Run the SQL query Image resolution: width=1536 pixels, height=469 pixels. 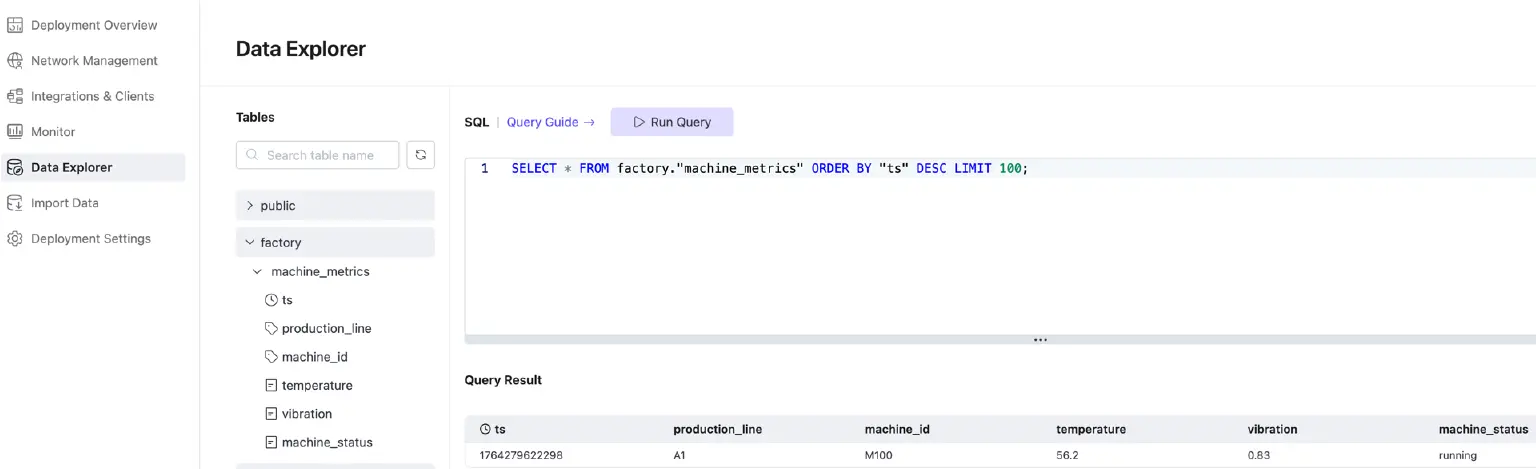pyautogui.click(x=672, y=122)
